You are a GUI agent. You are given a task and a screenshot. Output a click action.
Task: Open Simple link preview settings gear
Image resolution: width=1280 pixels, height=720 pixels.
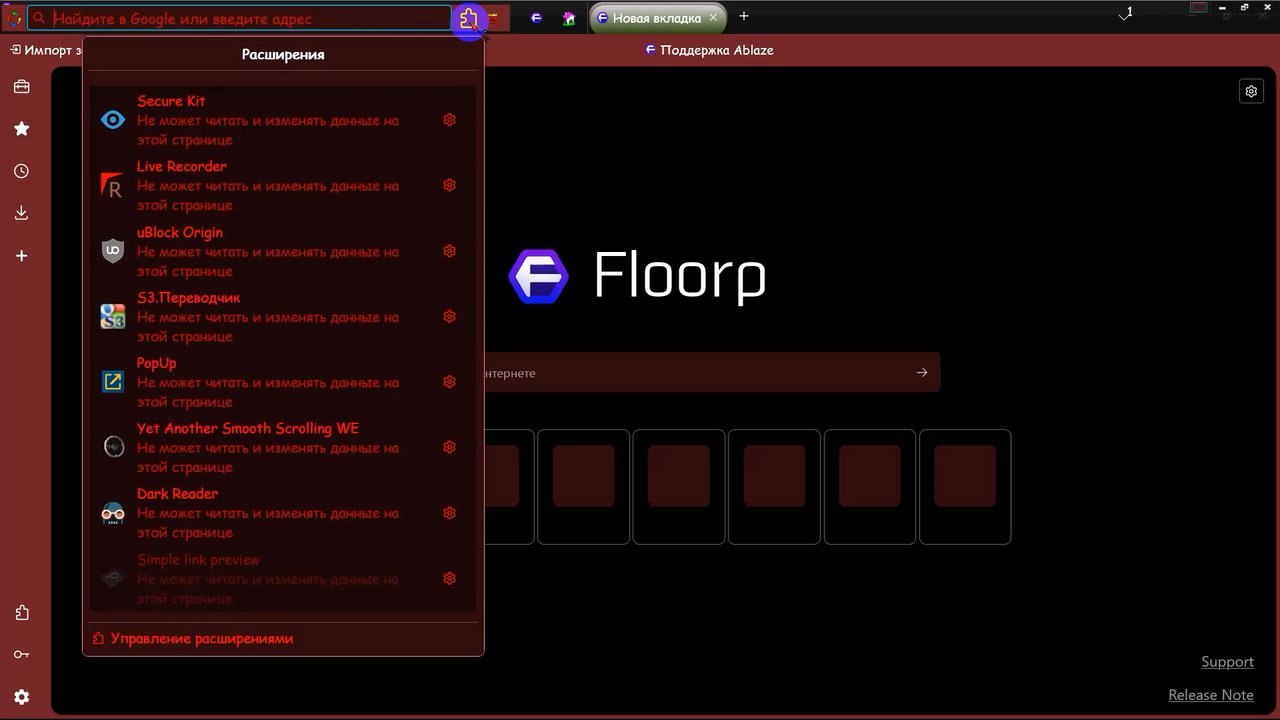pyautogui.click(x=450, y=578)
